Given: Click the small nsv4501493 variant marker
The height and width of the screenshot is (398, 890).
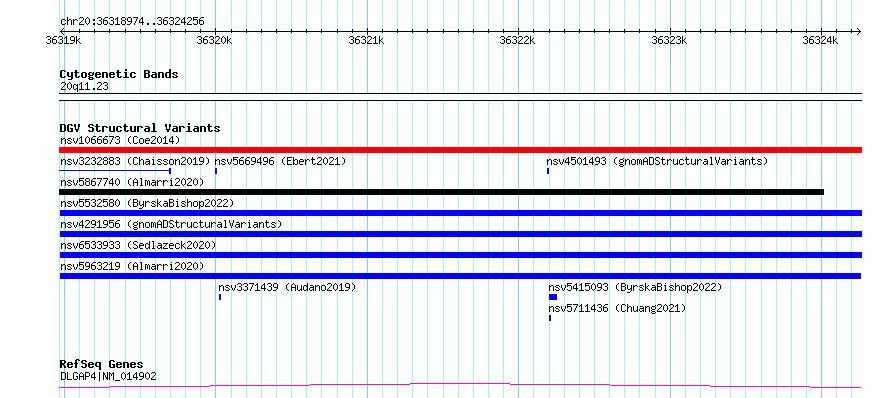Looking at the screenshot, I should pyautogui.click(x=548, y=171).
